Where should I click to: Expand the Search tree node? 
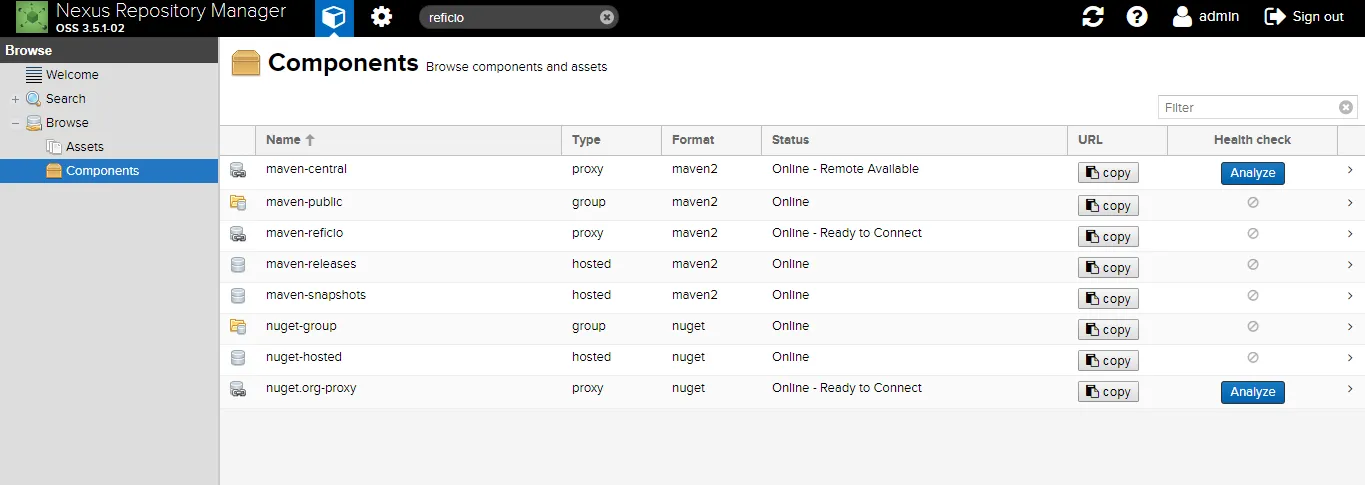15,99
